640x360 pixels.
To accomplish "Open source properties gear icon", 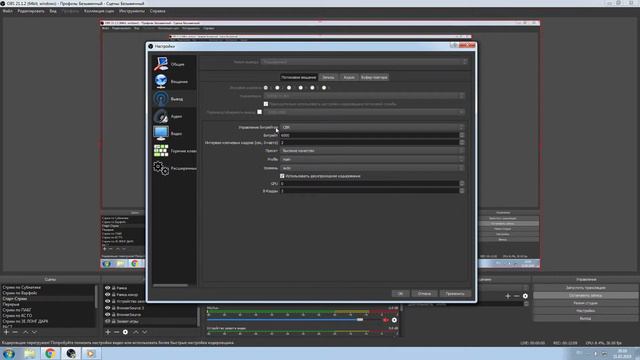I will coord(125,332).
